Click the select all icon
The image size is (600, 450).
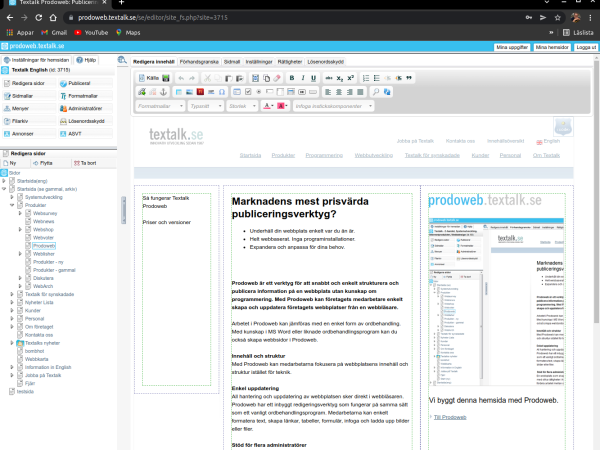tap(255, 78)
